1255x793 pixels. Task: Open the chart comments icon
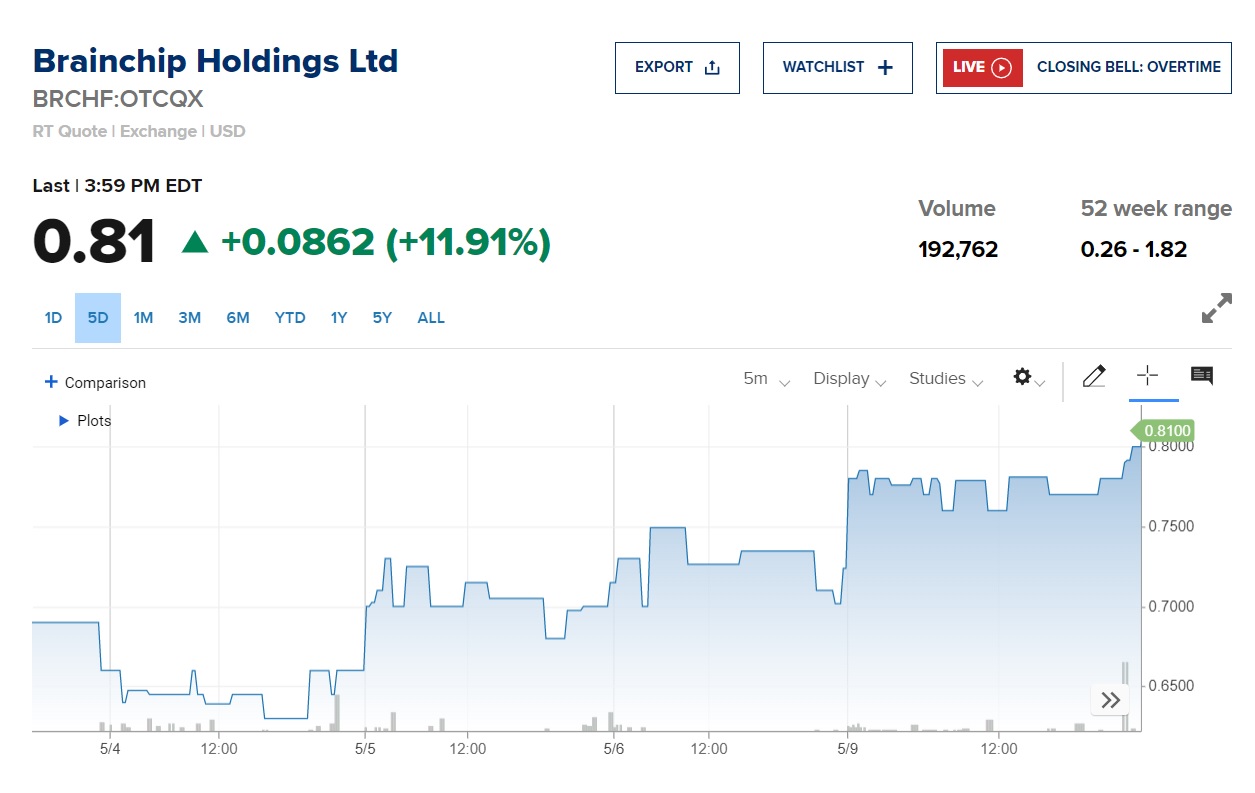tap(1202, 376)
